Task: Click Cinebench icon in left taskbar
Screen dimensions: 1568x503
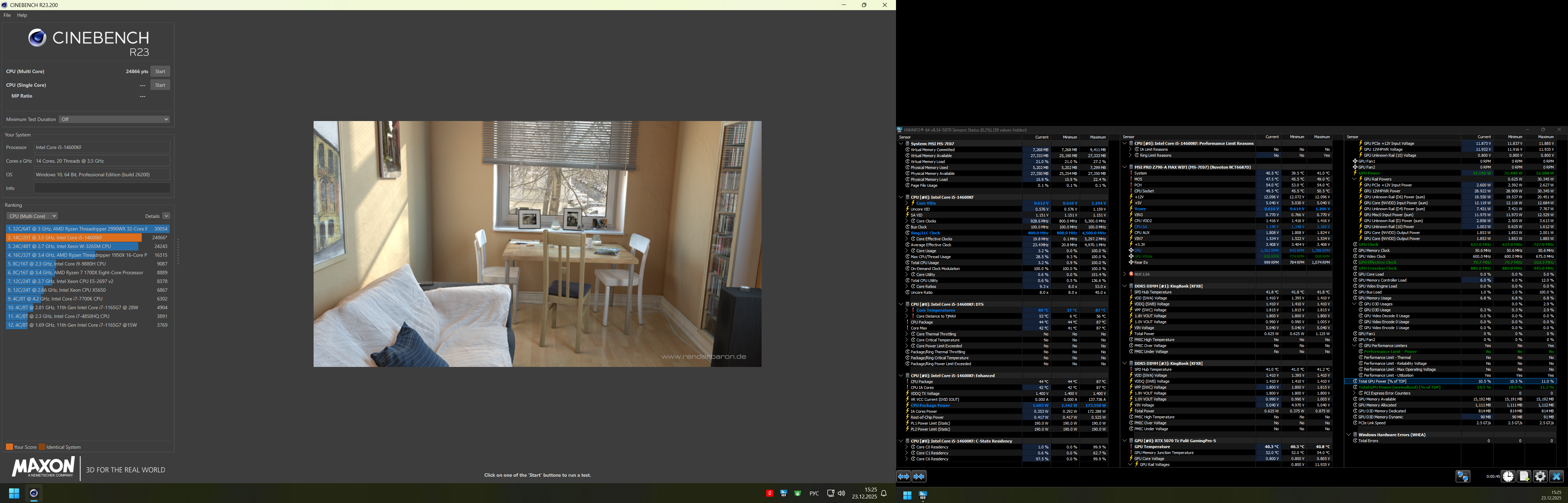Action: click(x=34, y=493)
